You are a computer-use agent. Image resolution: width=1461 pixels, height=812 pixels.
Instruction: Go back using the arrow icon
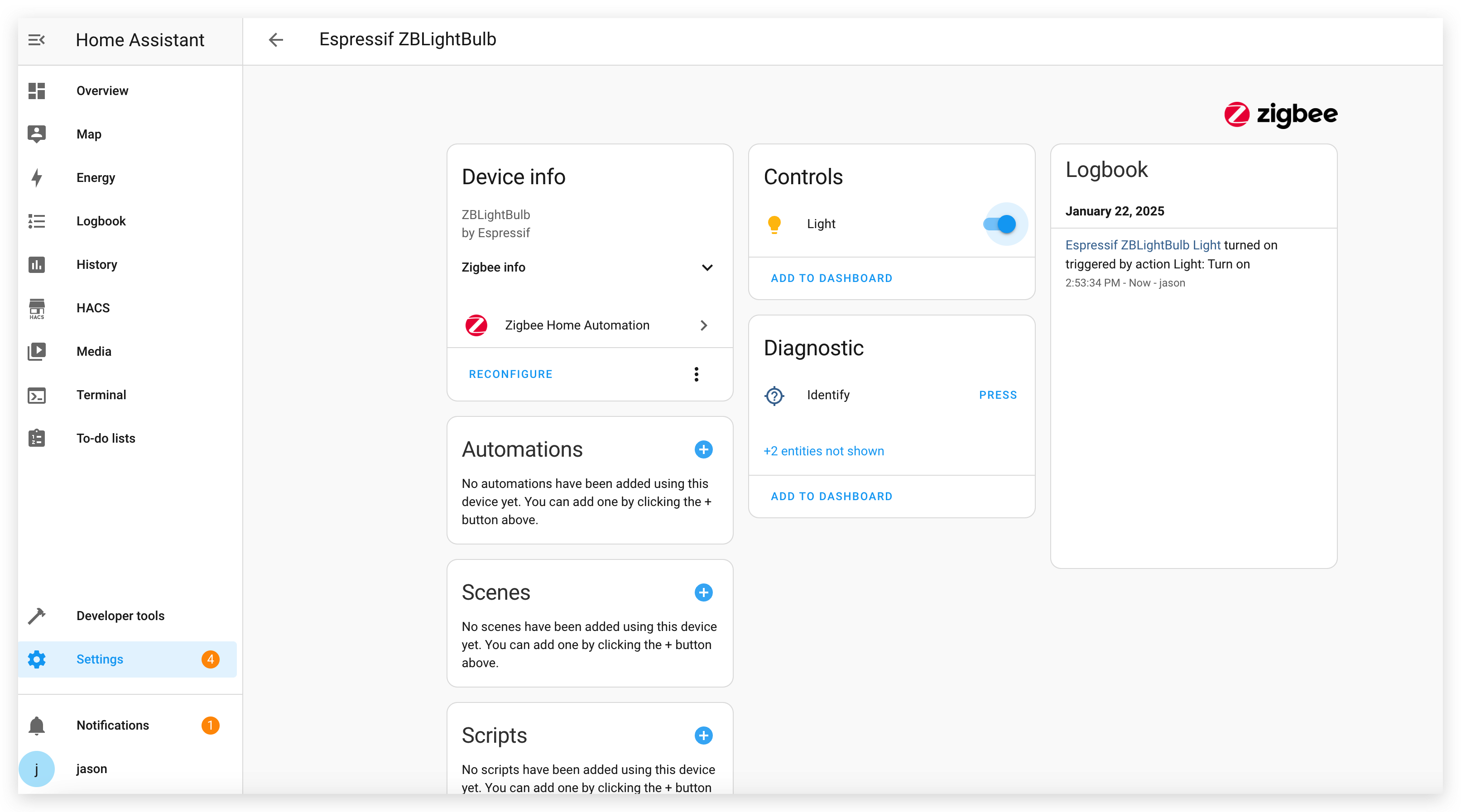pos(276,40)
